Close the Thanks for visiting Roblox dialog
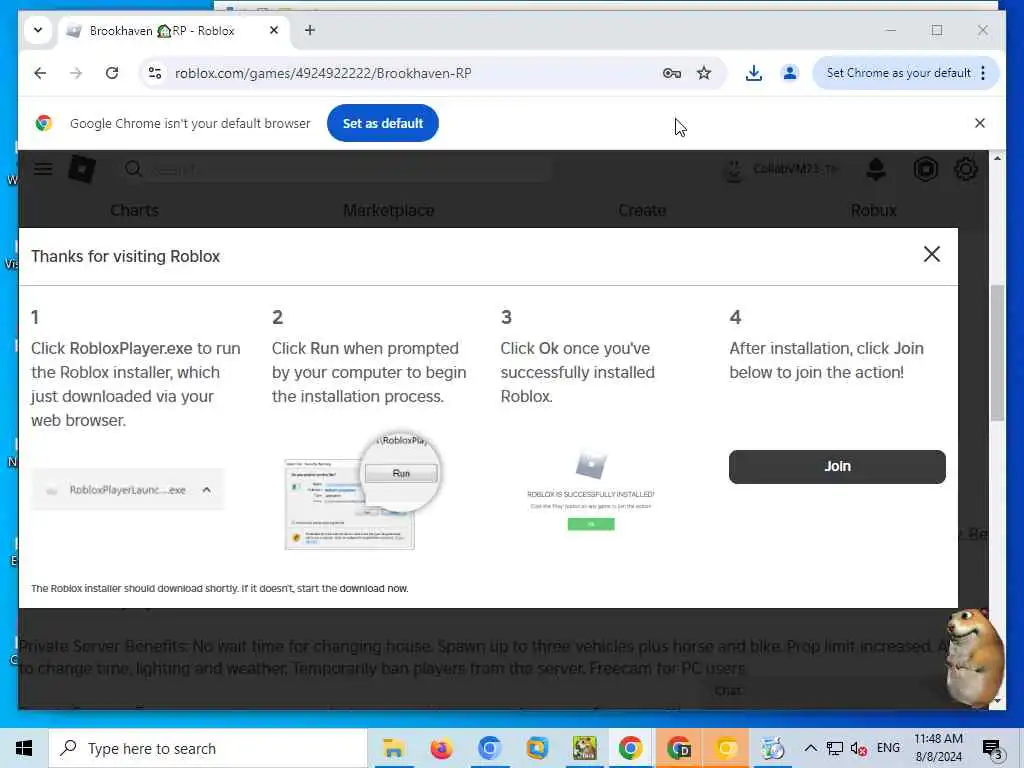The height and width of the screenshot is (768, 1024). tap(932, 254)
